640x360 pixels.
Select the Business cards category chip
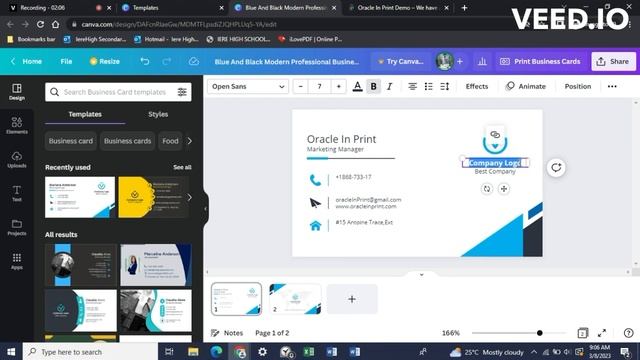pos(127,141)
